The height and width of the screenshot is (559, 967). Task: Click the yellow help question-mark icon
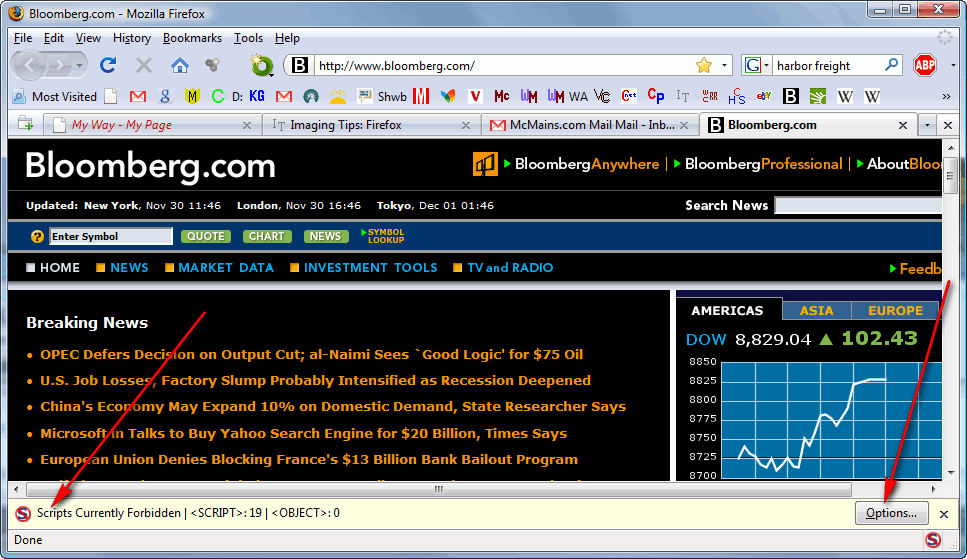tap(37, 236)
